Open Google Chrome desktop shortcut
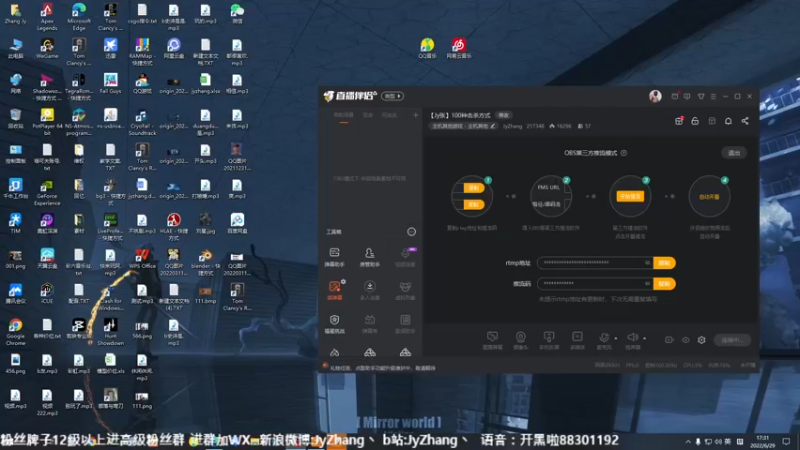This screenshot has height=450, width=800. (15, 332)
